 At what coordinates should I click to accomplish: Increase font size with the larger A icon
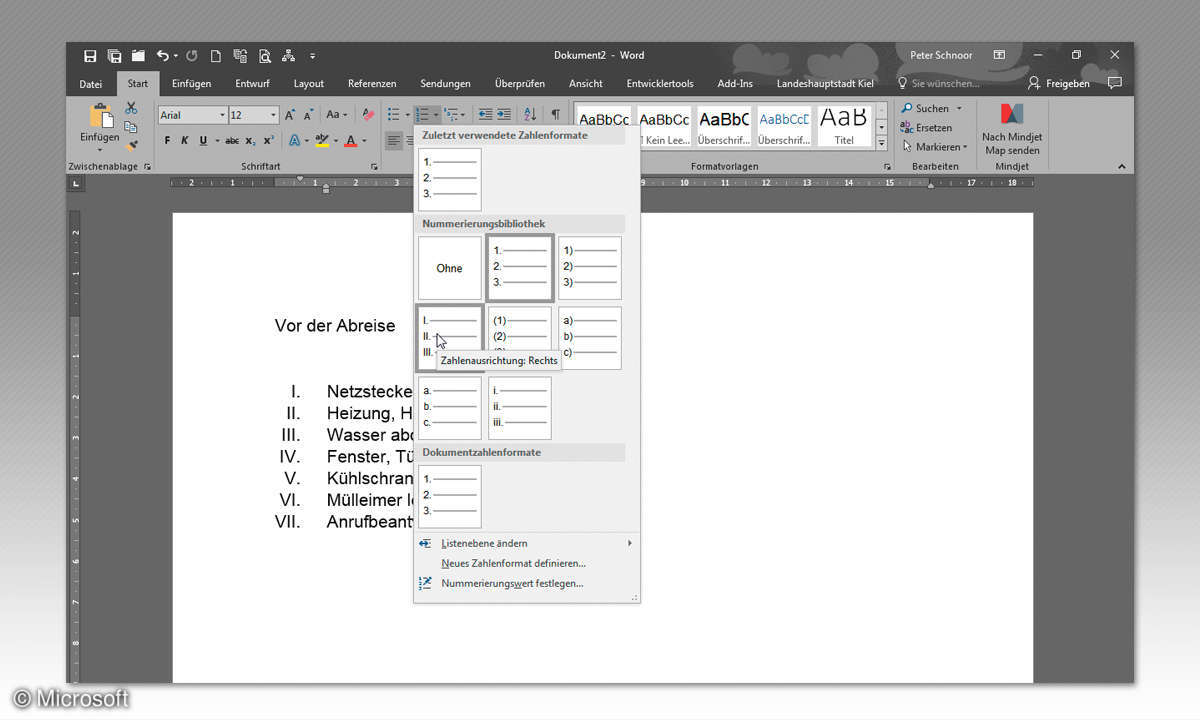[290, 115]
